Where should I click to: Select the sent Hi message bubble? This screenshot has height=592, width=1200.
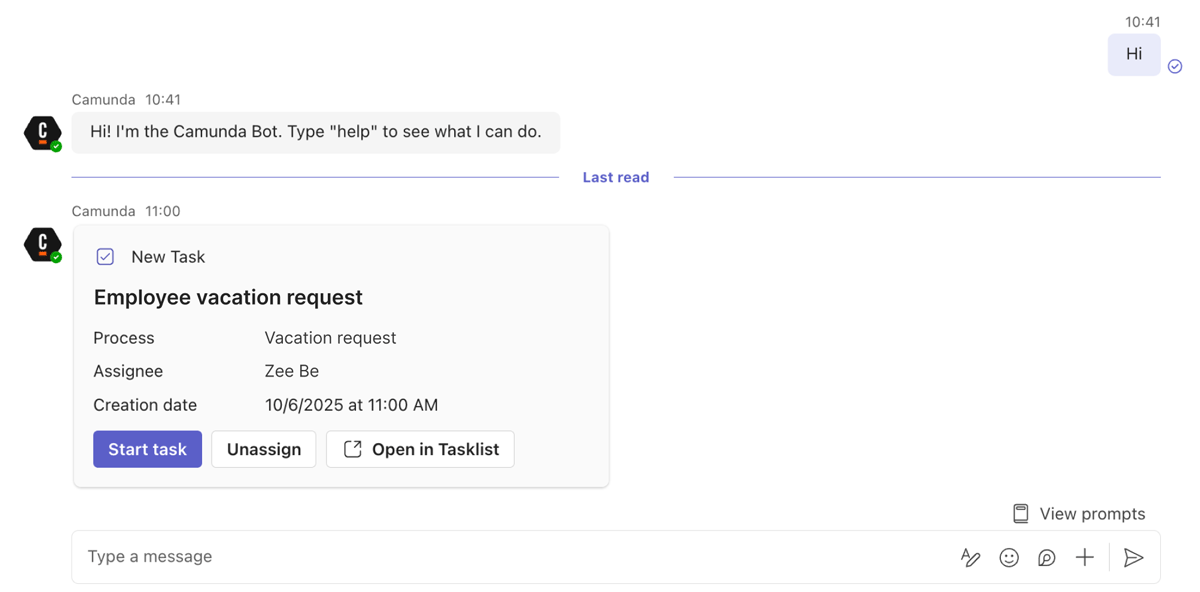point(1134,54)
